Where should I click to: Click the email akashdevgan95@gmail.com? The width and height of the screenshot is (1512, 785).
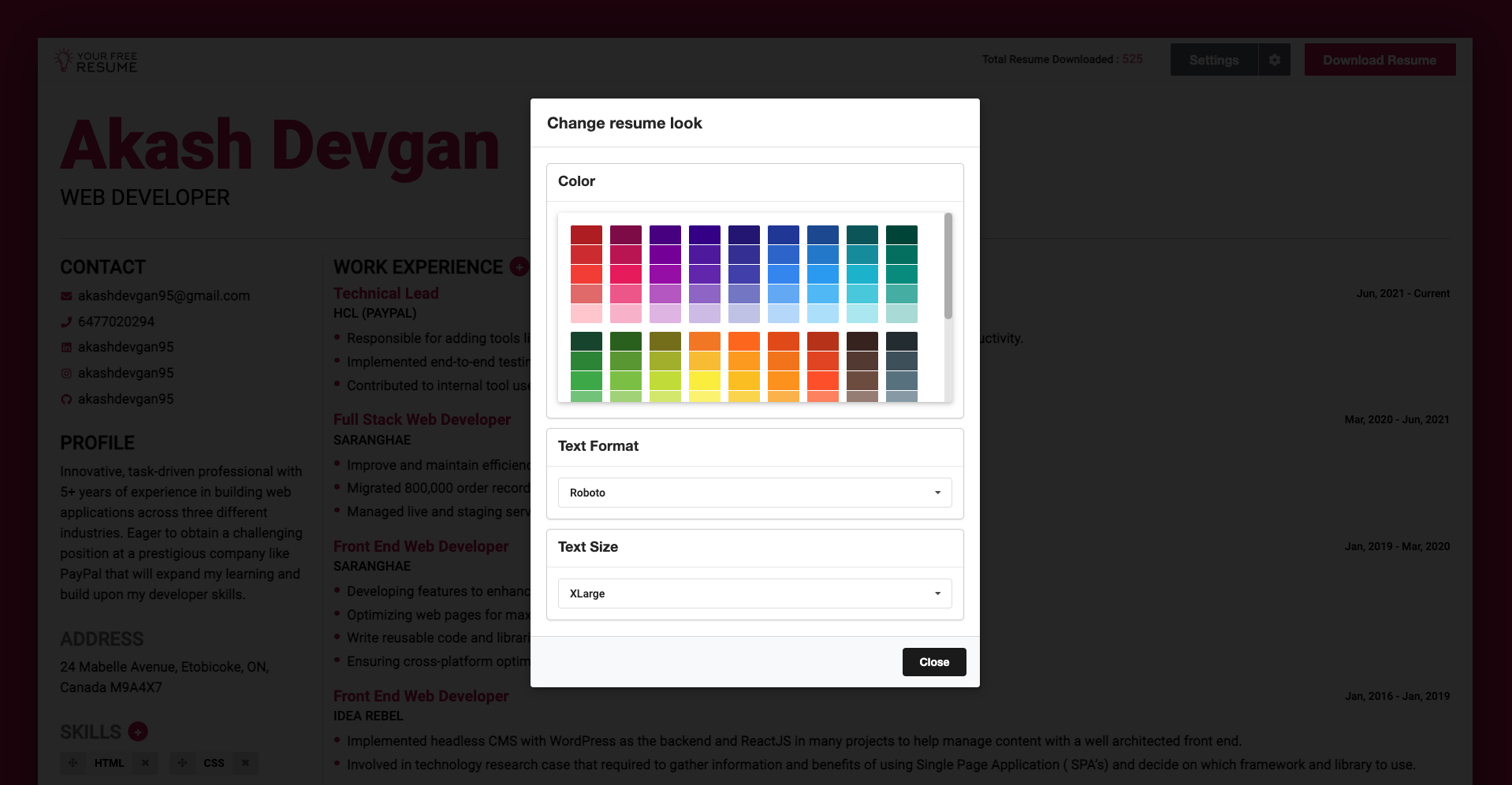164,296
